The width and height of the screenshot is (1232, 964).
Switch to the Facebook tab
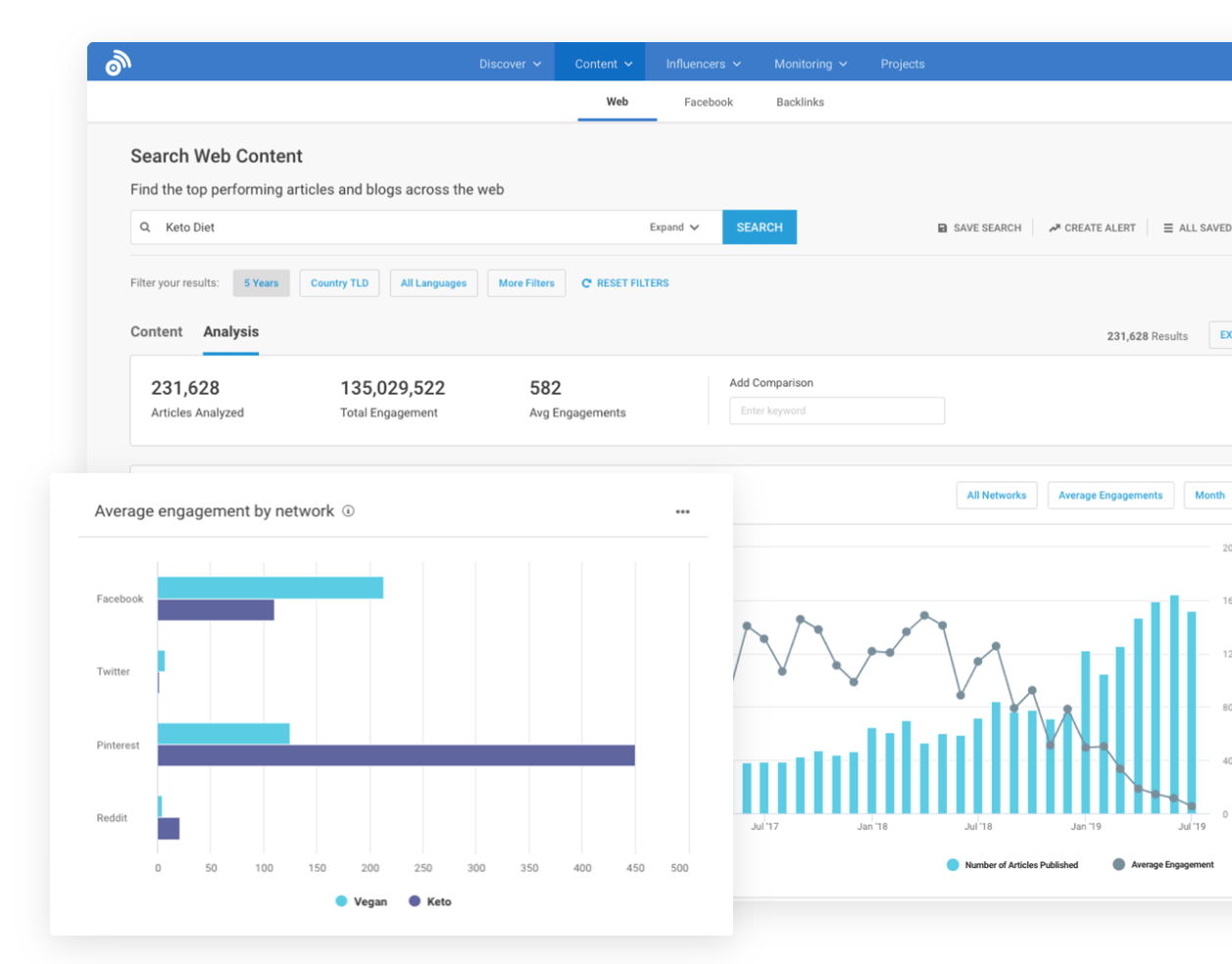click(708, 101)
